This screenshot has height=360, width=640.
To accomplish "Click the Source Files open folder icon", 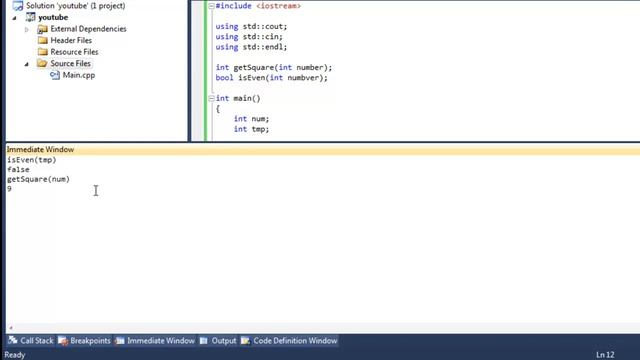I will tap(42, 63).
